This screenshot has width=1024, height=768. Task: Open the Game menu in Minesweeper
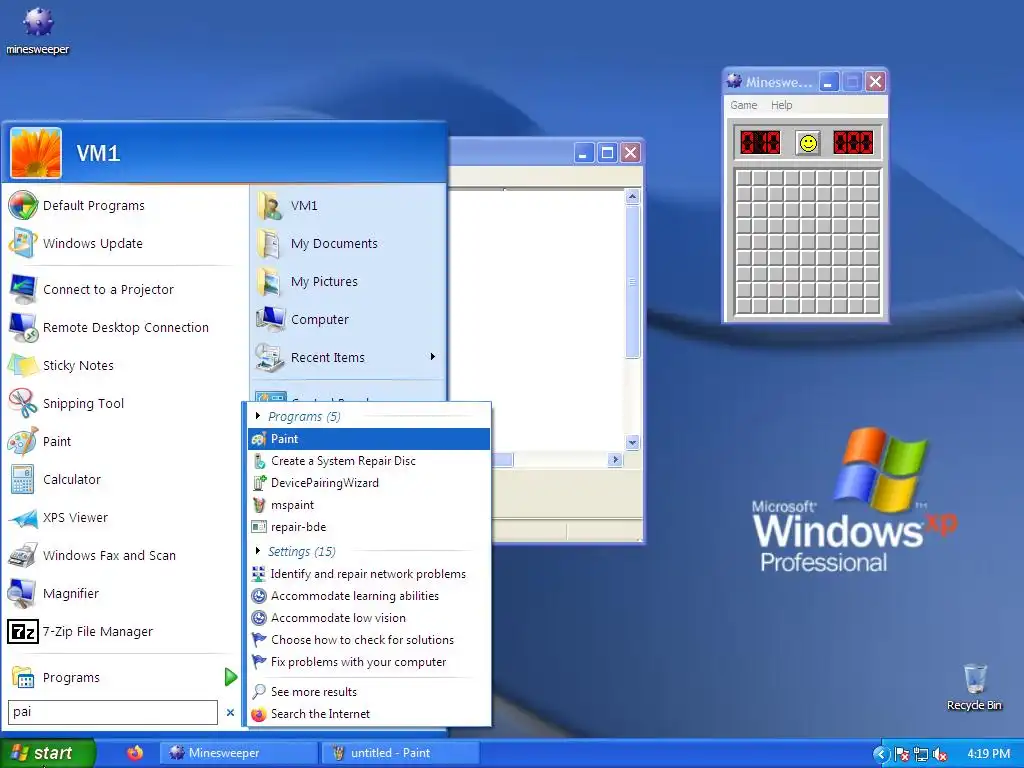(743, 105)
